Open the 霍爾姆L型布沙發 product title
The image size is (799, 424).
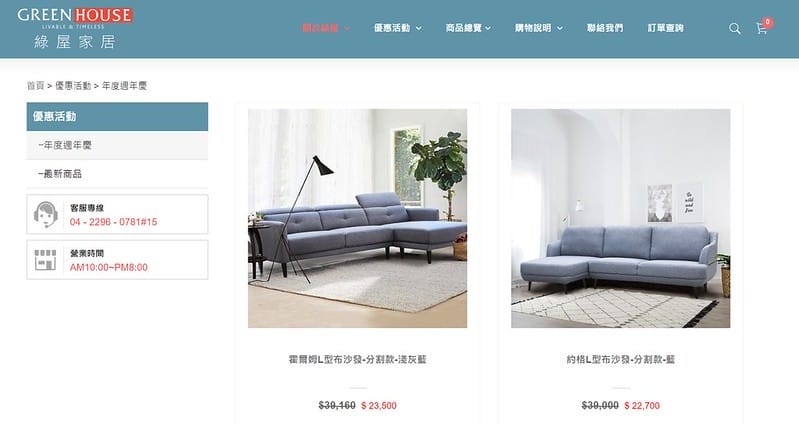357,359
